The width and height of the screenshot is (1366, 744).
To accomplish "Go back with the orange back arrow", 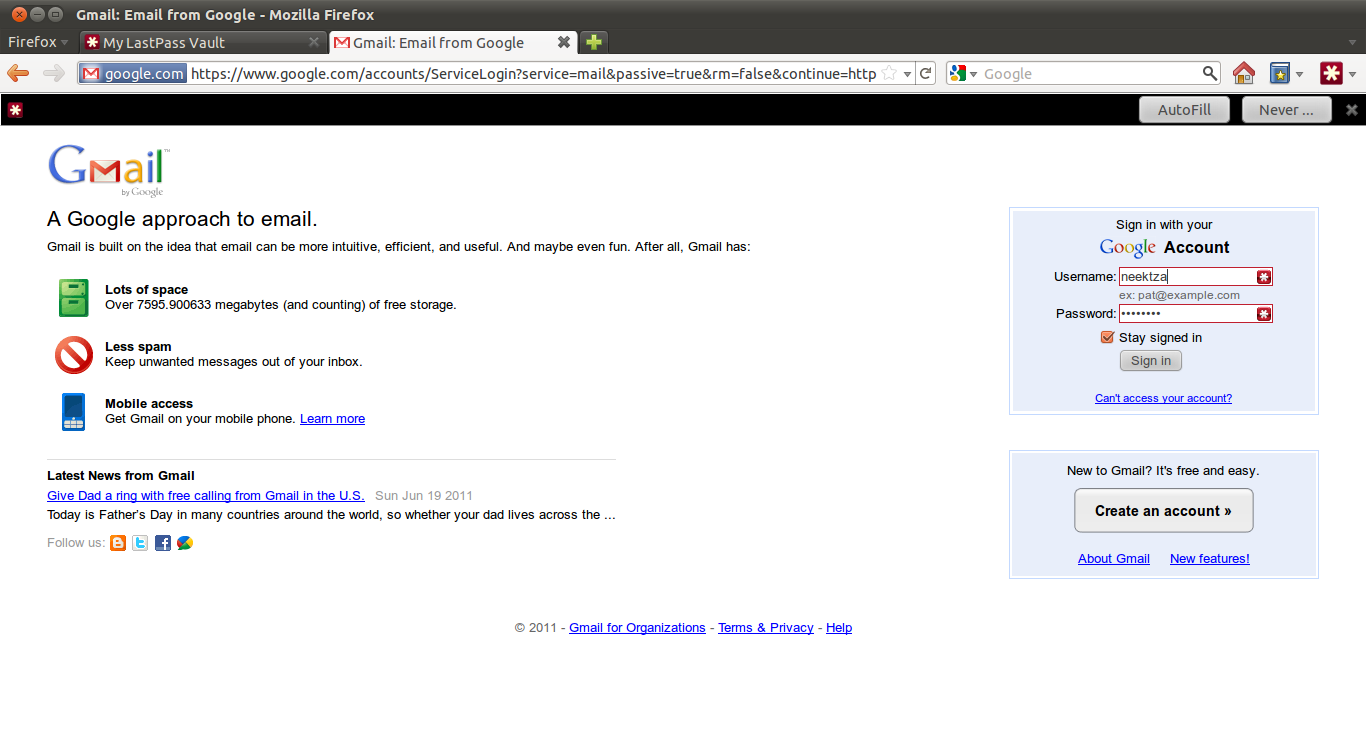I will coord(18,73).
